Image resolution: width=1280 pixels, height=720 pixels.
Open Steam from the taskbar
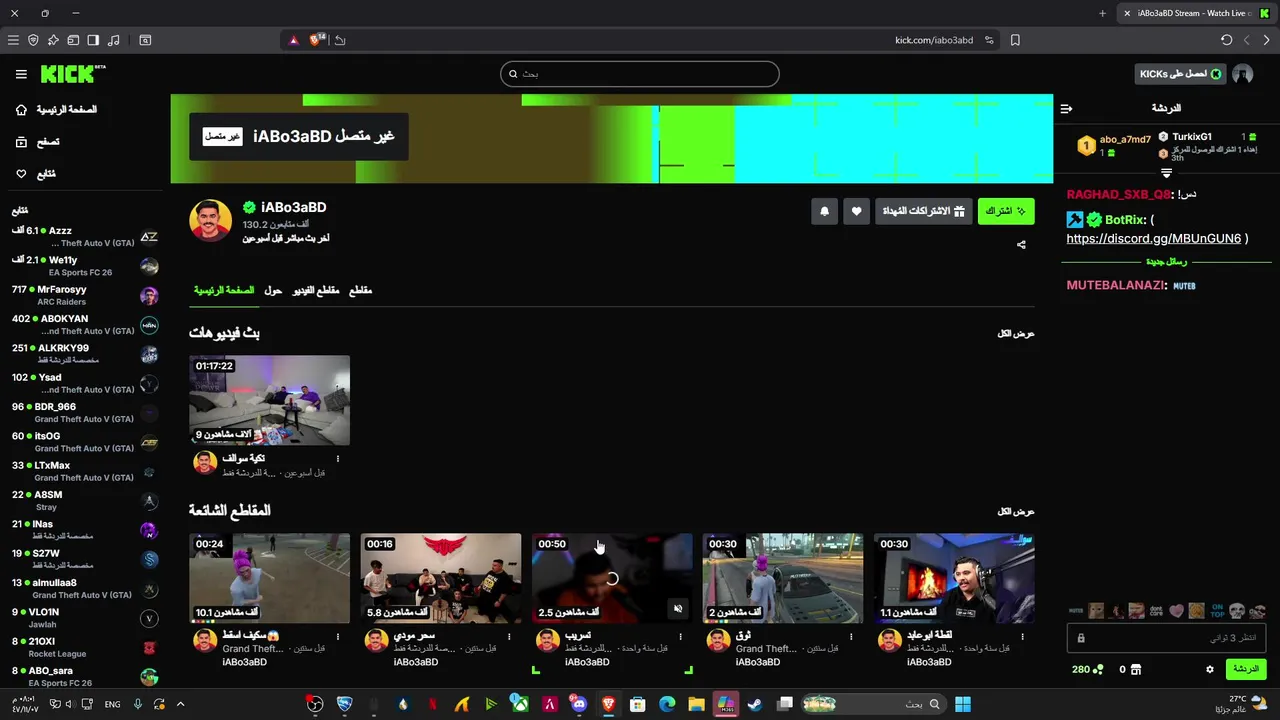[x=755, y=704]
